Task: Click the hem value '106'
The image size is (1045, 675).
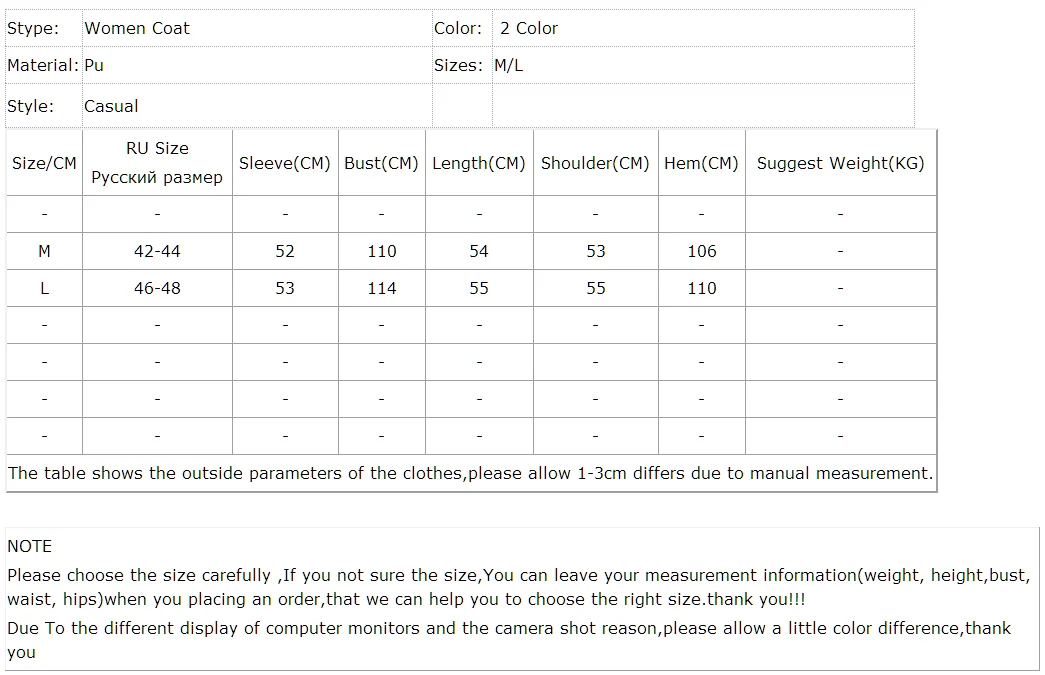Action: pos(702,251)
